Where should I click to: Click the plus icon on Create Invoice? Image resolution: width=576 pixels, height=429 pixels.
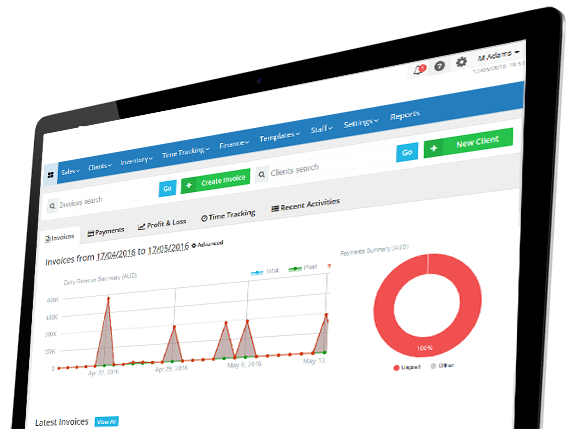click(189, 185)
